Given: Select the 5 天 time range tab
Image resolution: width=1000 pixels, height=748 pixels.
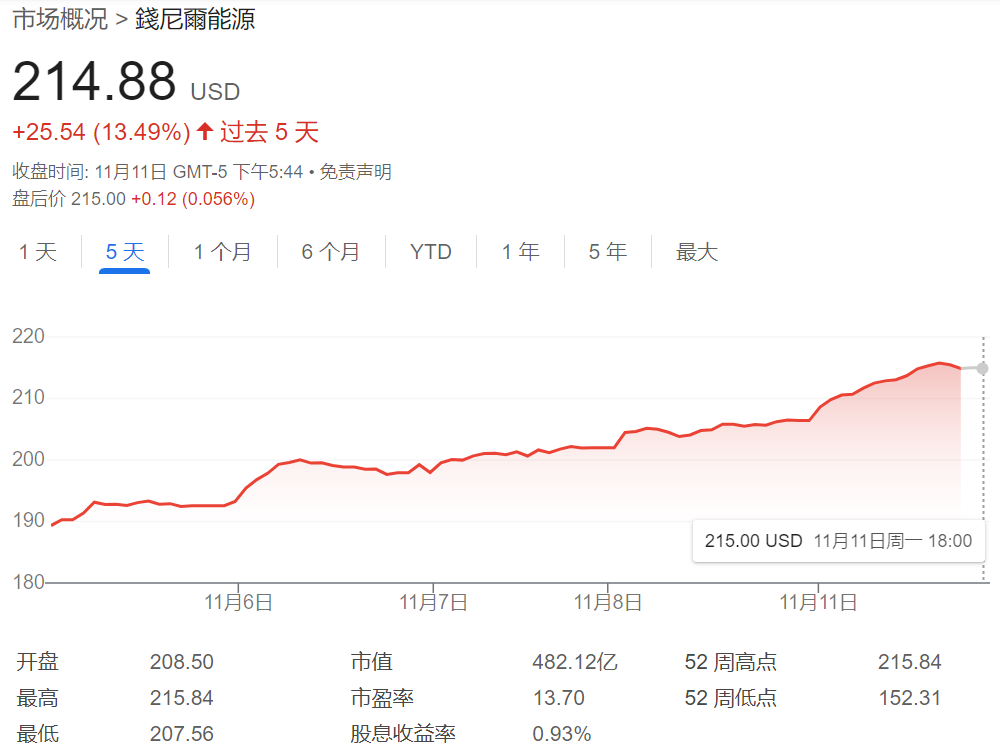Looking at the screenshot, I should point(125,252).
